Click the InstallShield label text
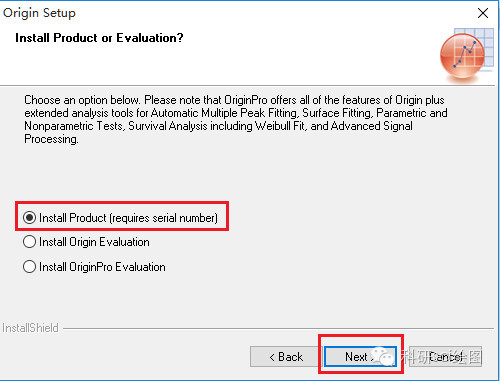 (30, 328)
